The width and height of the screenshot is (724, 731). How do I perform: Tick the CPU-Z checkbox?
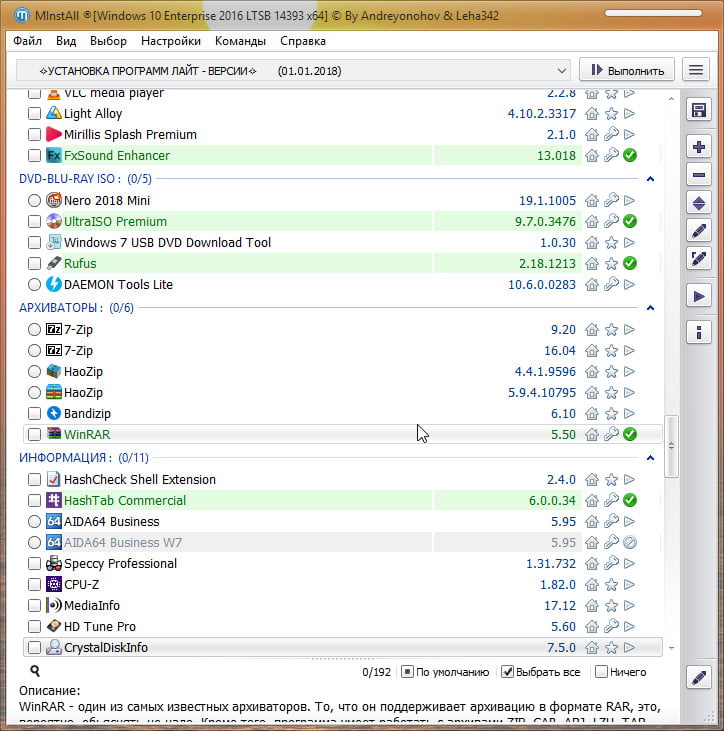[35, 584]
